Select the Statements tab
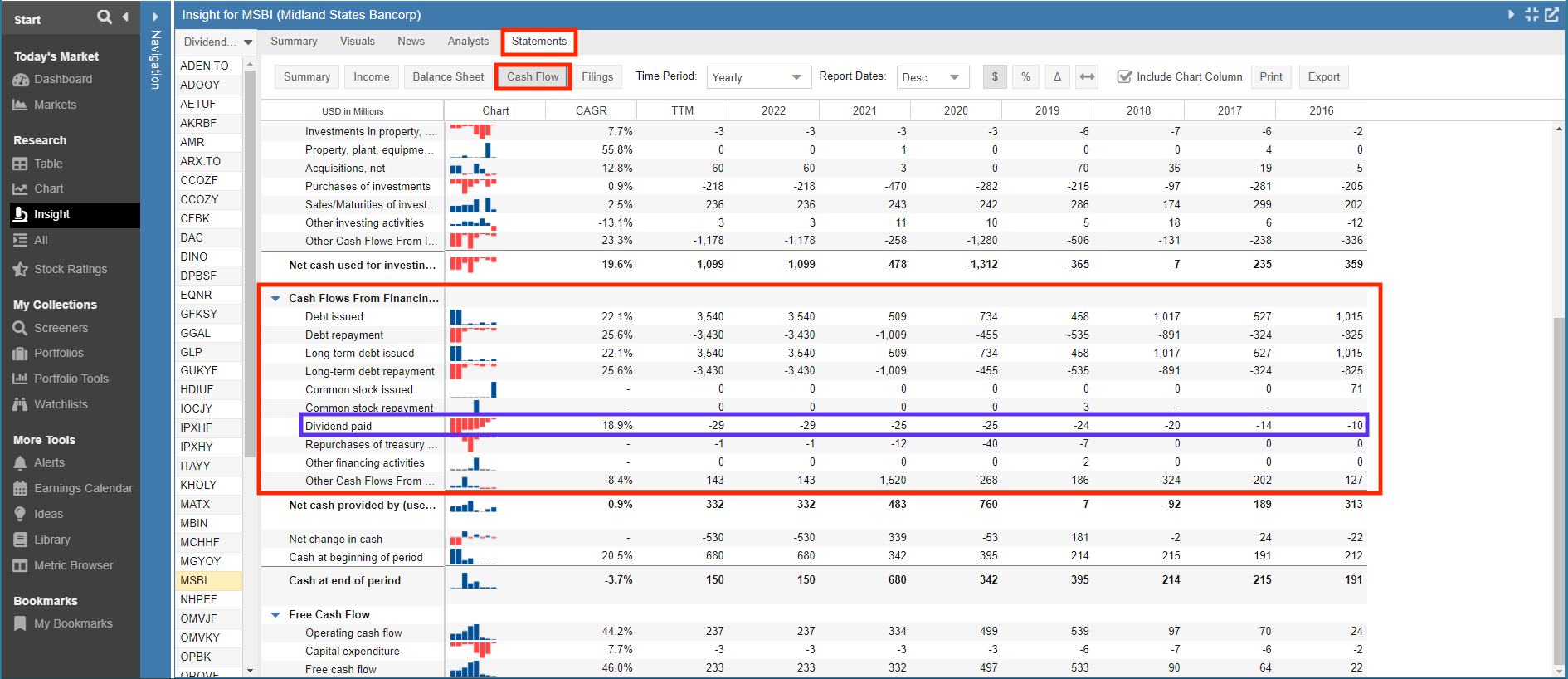The width and height of the screenshot is (1568, 679). tap(539, 41)
